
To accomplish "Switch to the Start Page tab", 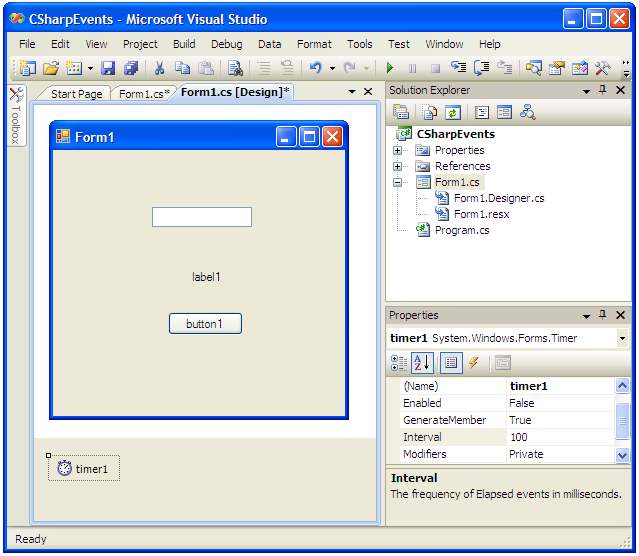I will 76,94.
